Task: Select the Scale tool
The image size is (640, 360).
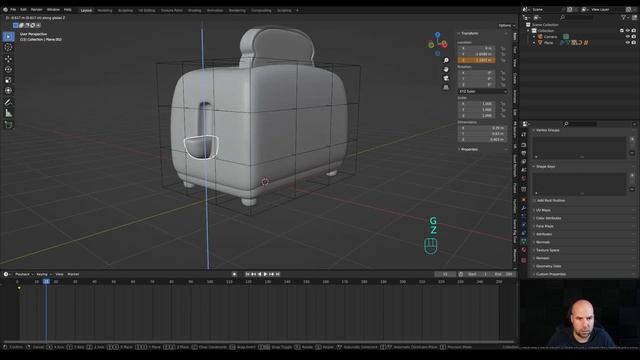Action: point(8,80)
